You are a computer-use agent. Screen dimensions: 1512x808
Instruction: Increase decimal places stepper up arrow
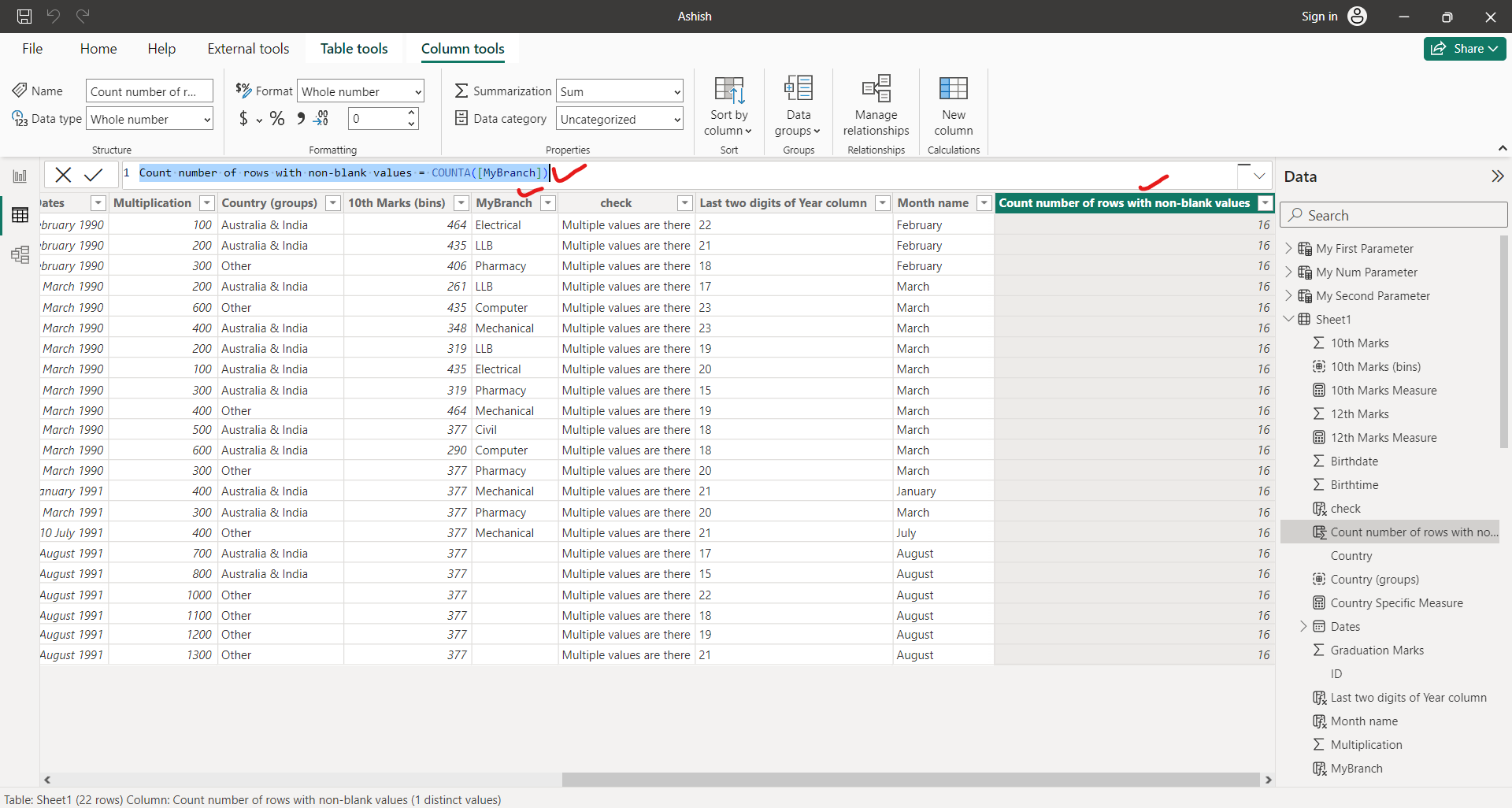[411, 113]
